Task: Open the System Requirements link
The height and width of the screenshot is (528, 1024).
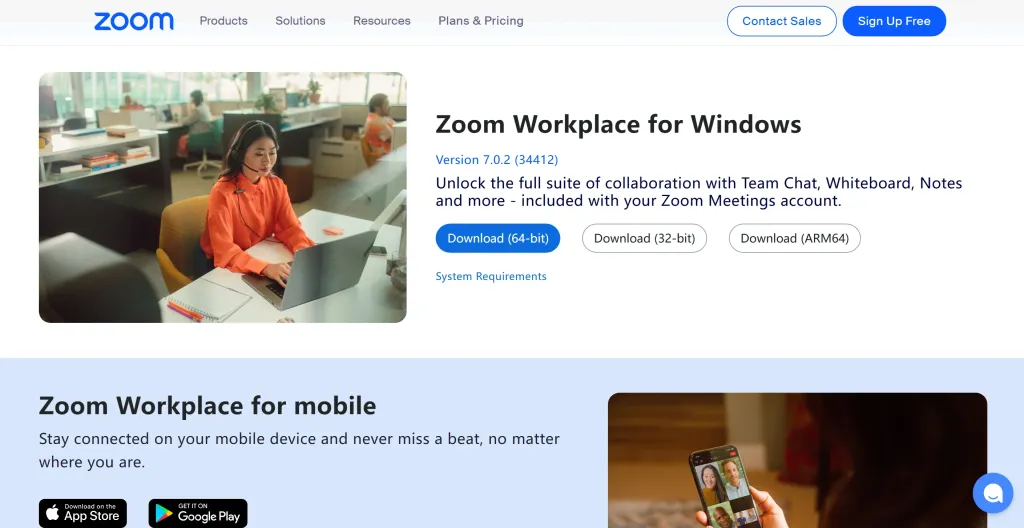Action: (491, 276)
